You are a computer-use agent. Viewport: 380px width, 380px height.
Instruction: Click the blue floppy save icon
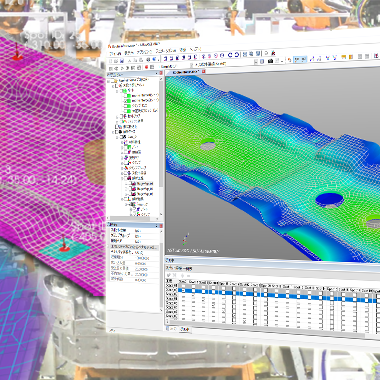click(122, 61)
